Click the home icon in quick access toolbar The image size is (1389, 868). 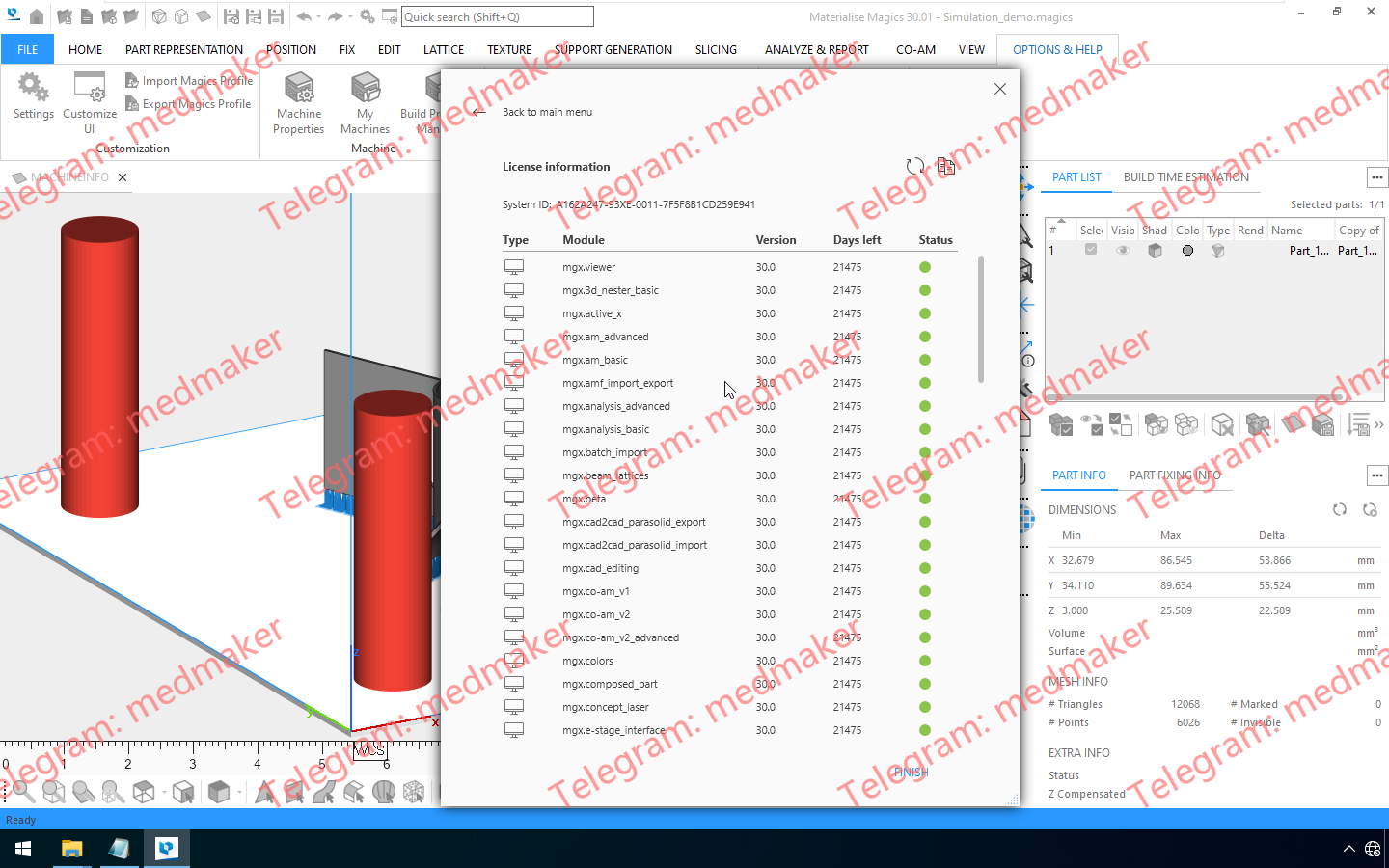click(37, 16)
